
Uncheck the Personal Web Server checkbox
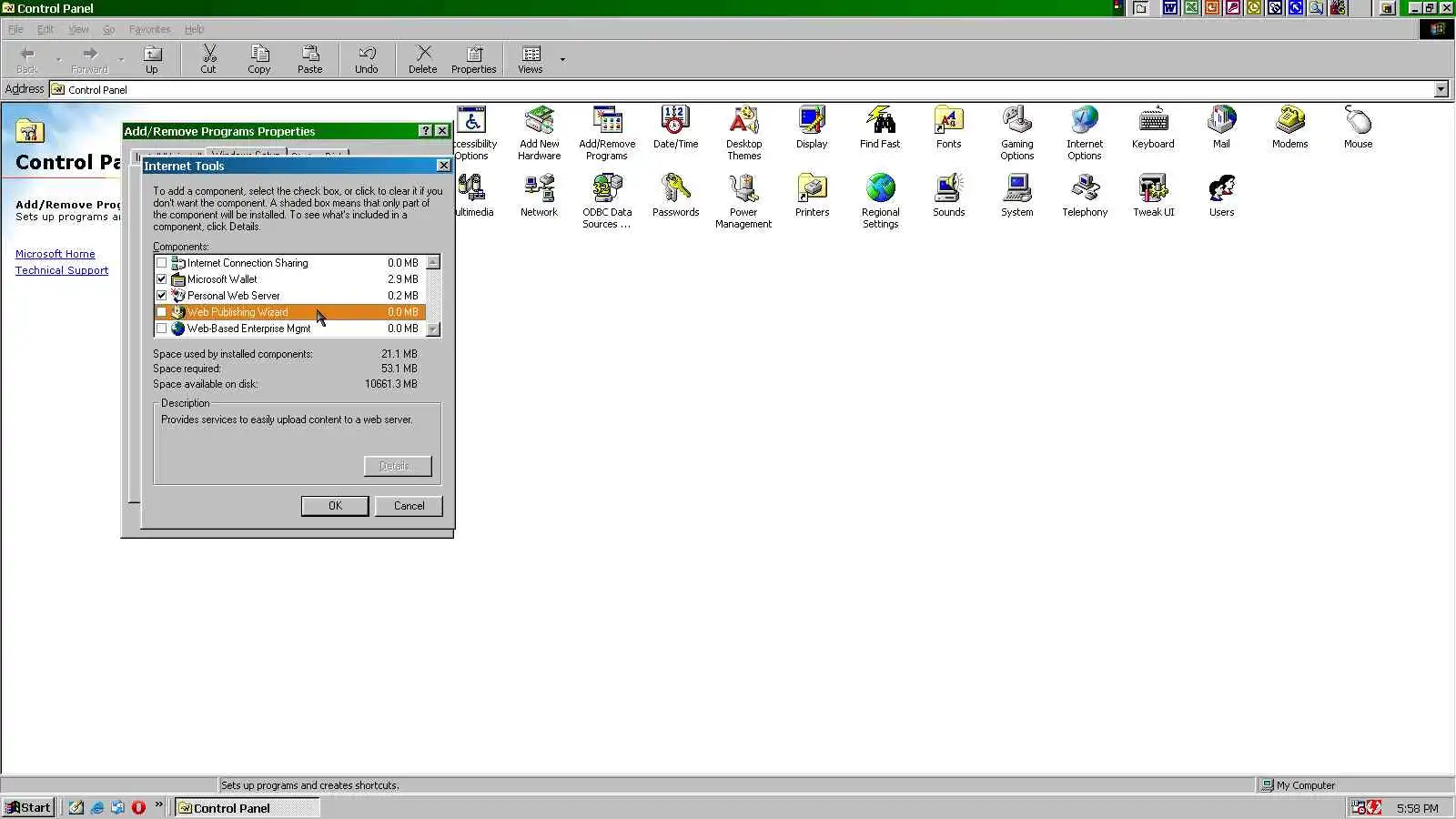pos(162,296)
